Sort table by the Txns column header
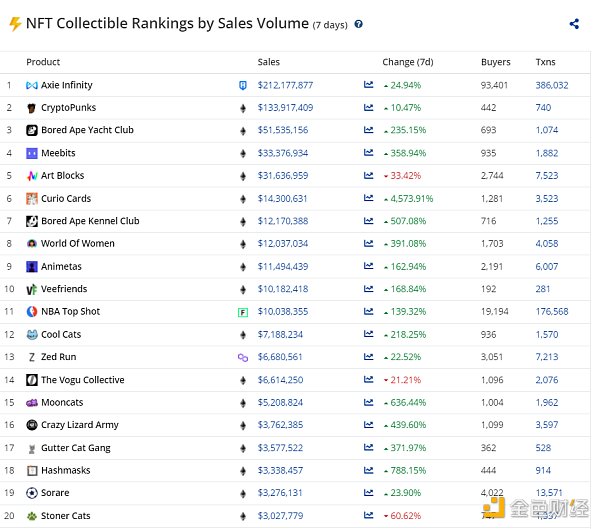 tap(545, 62)
